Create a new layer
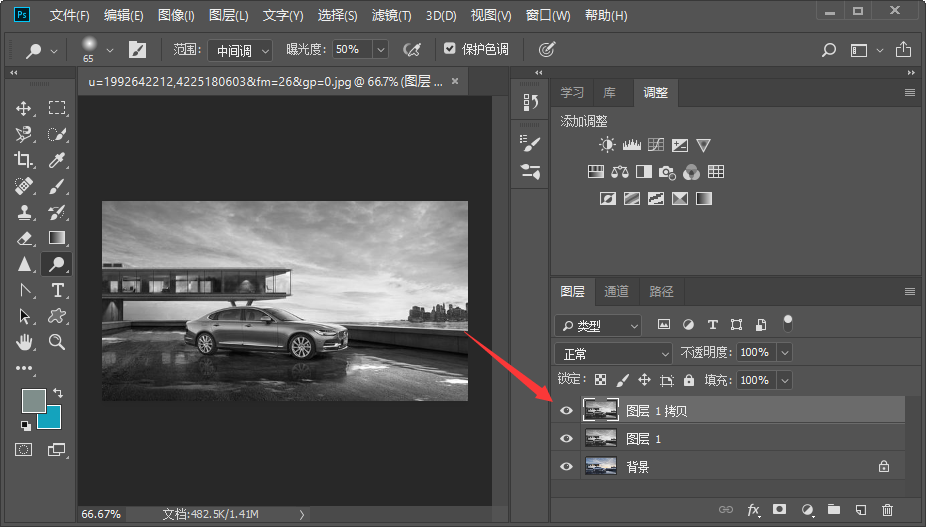The image size is (926, 527). [861, 509]
